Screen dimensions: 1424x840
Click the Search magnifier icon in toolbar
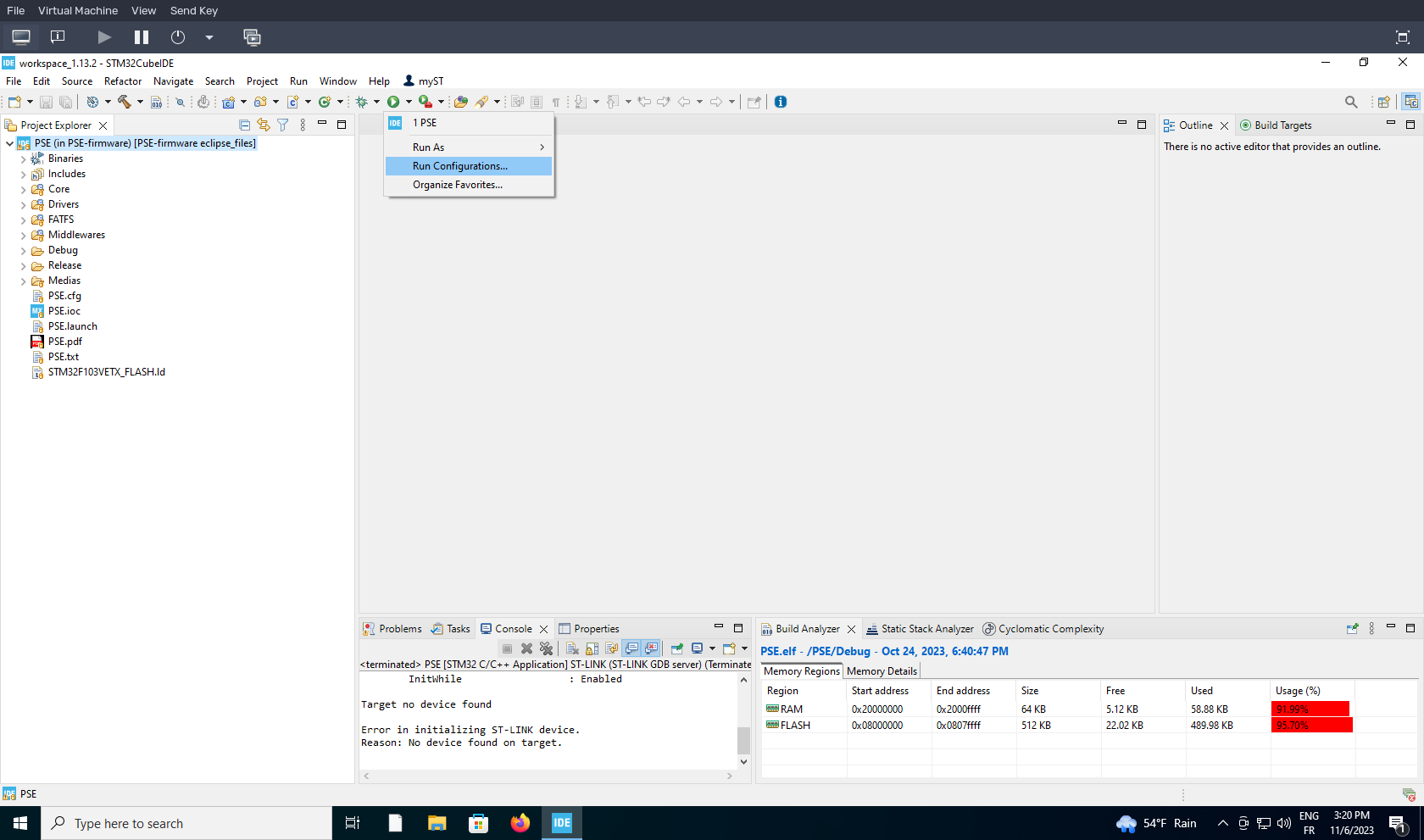pos(1351,102)
